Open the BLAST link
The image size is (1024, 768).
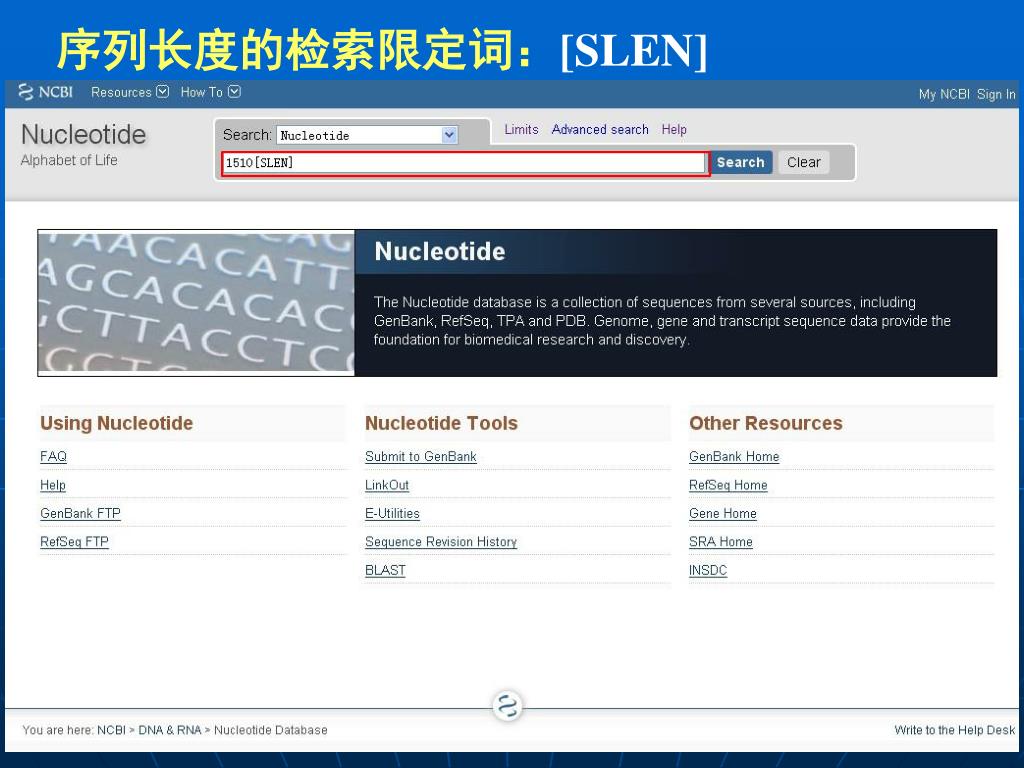click(x=385, y=570)
